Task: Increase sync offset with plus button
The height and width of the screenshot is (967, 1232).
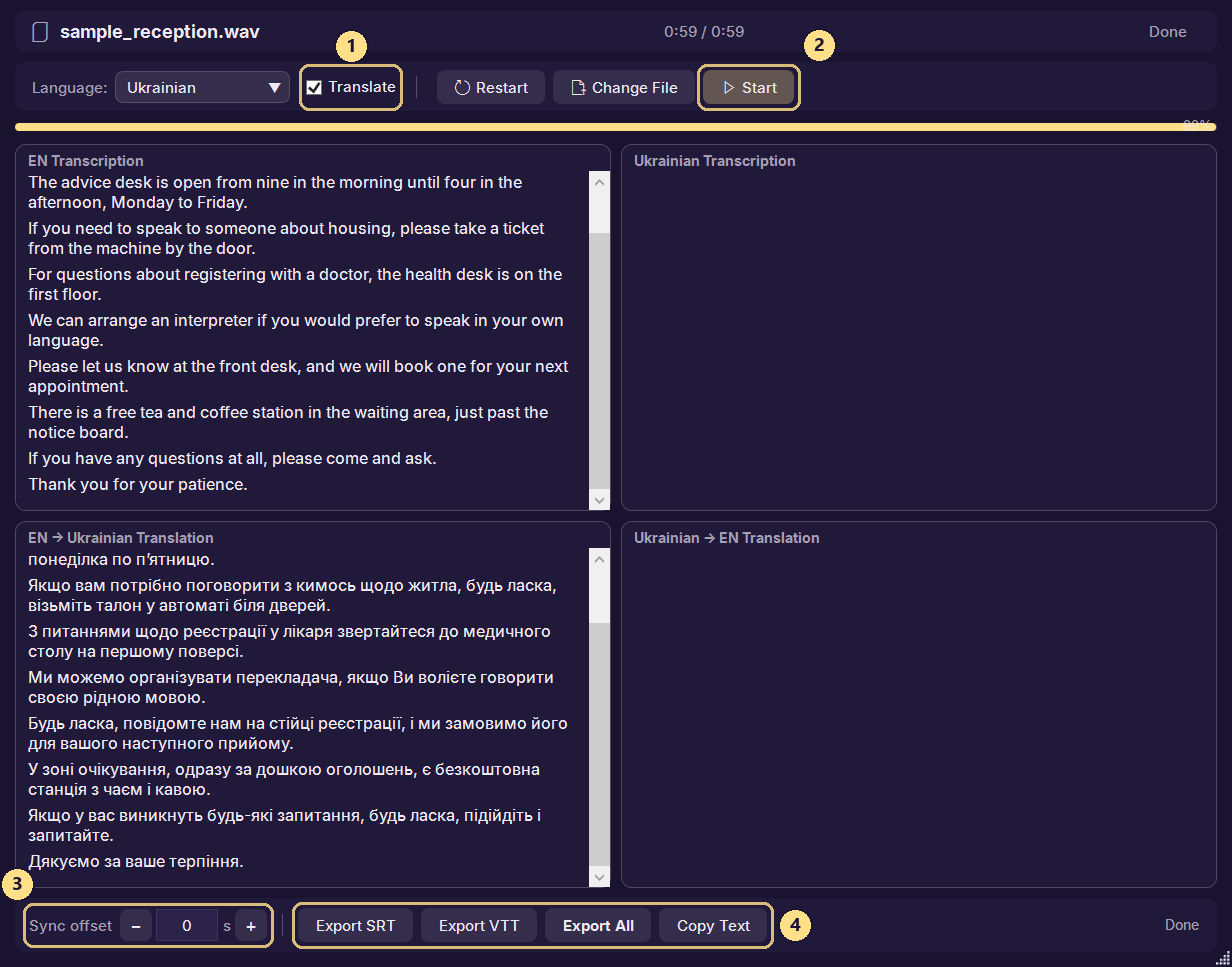Action: pos(251,926)
